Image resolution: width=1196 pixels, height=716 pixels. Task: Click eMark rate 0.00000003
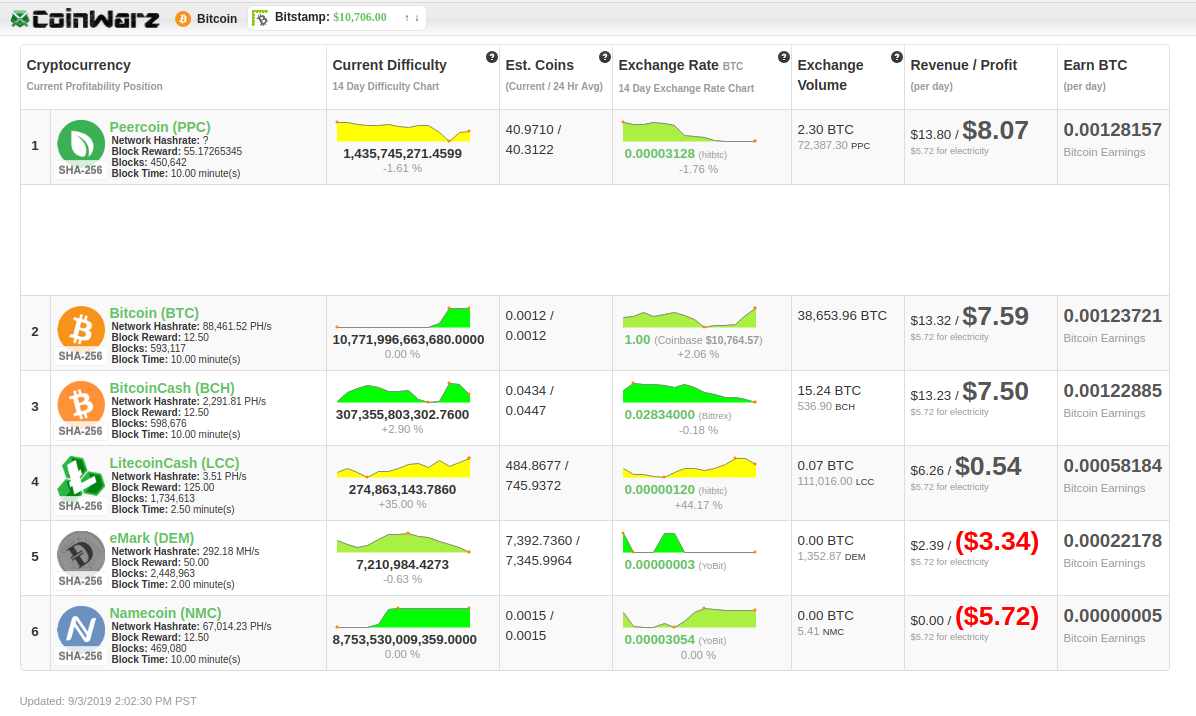click(659, 565)
